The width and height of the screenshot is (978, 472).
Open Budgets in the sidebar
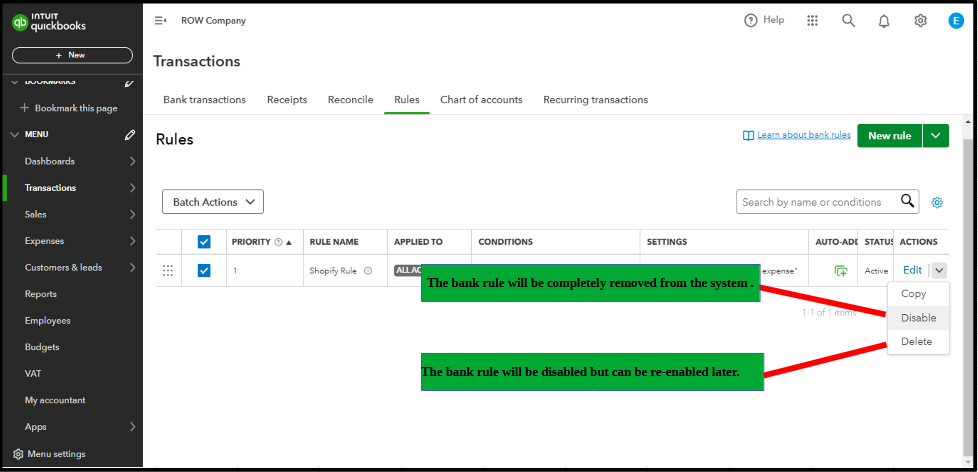pyautogui.click(x=42, y=347)
